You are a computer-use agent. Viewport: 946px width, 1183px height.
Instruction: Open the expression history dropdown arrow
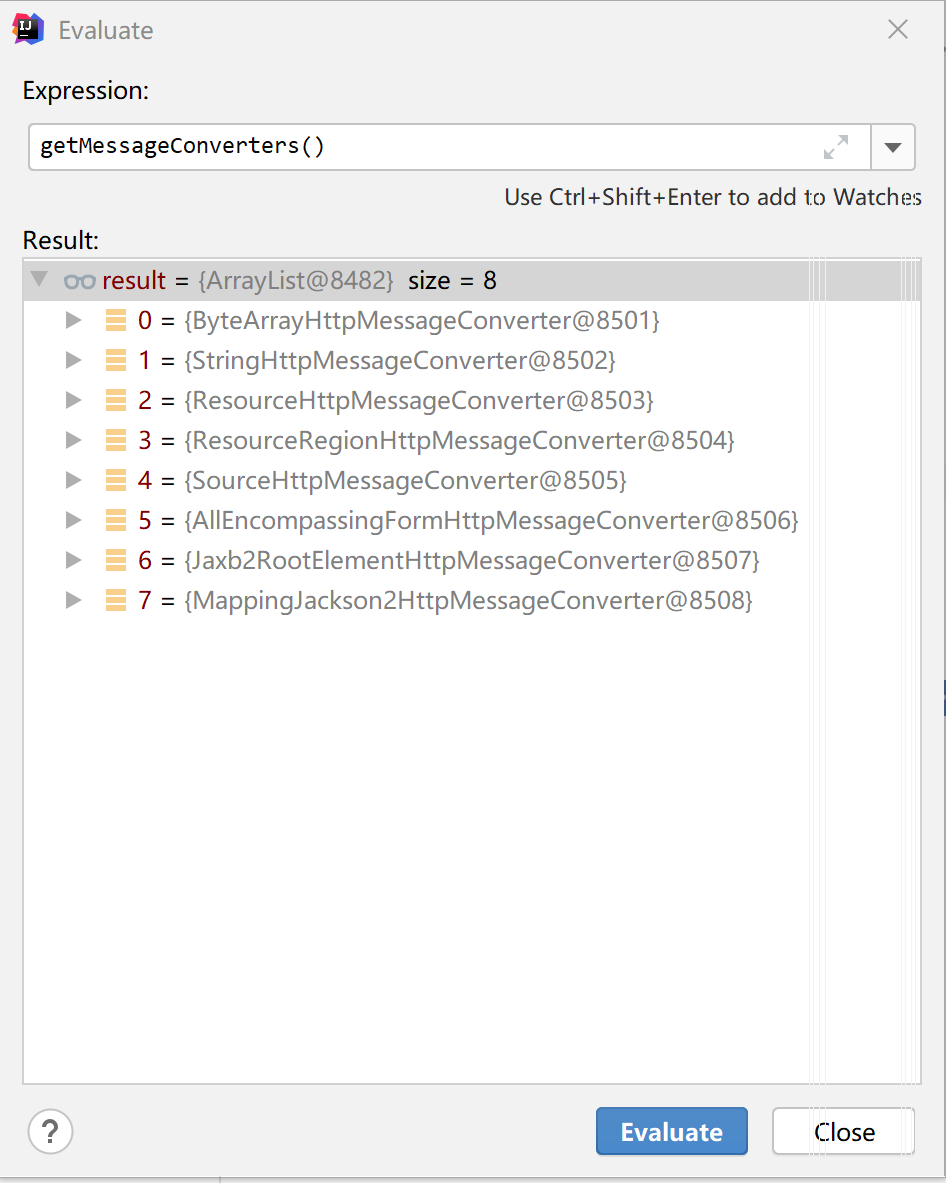pos(893,148)
